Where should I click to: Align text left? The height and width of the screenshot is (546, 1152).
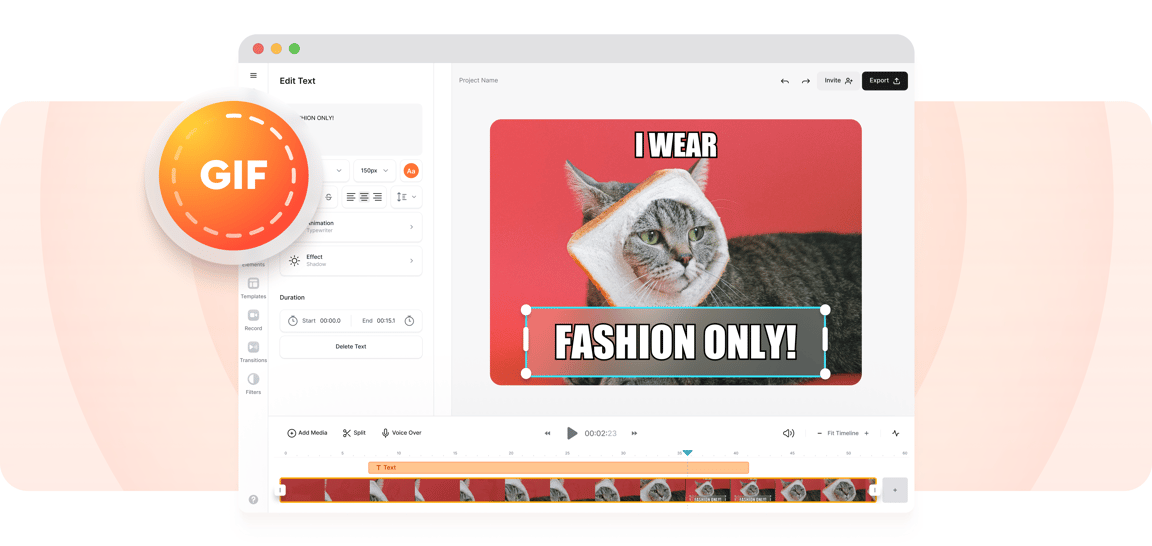(x=351, y=197)
